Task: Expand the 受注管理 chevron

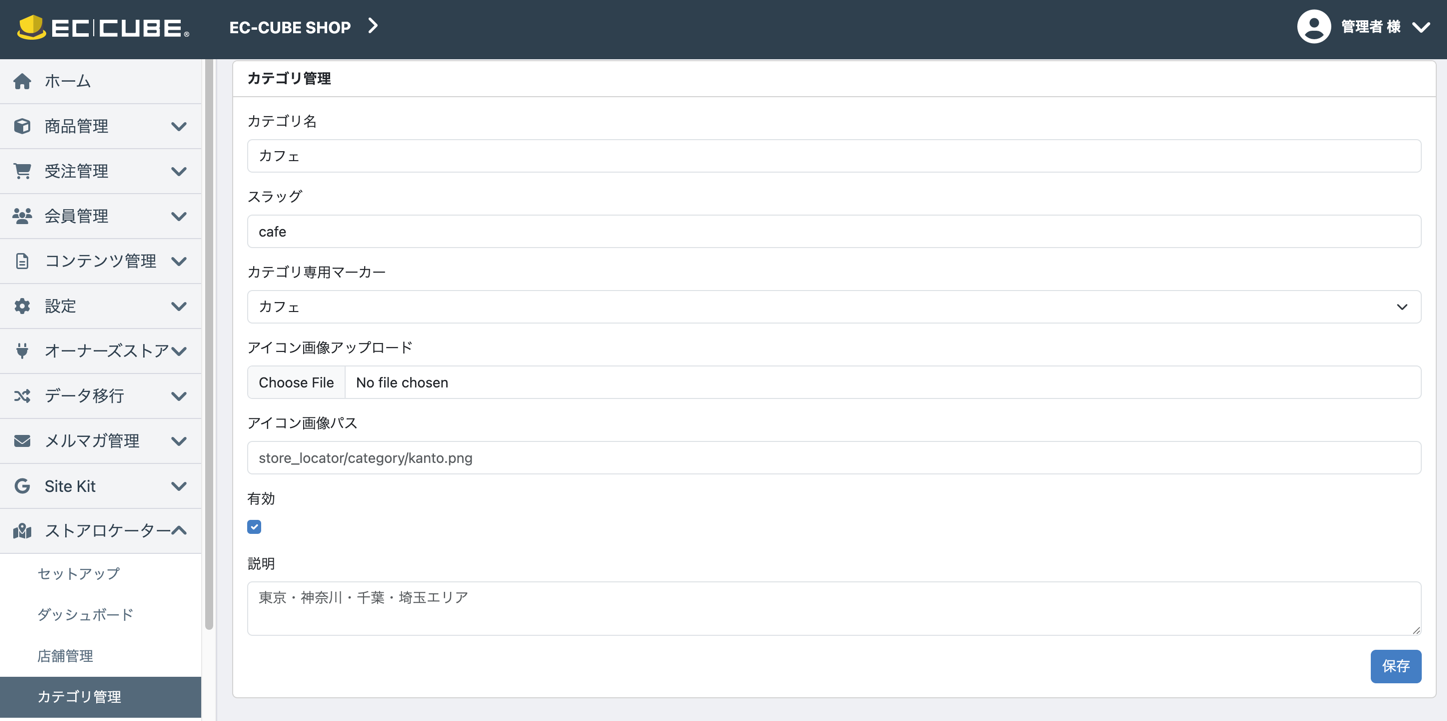Action: coord(179,172)
